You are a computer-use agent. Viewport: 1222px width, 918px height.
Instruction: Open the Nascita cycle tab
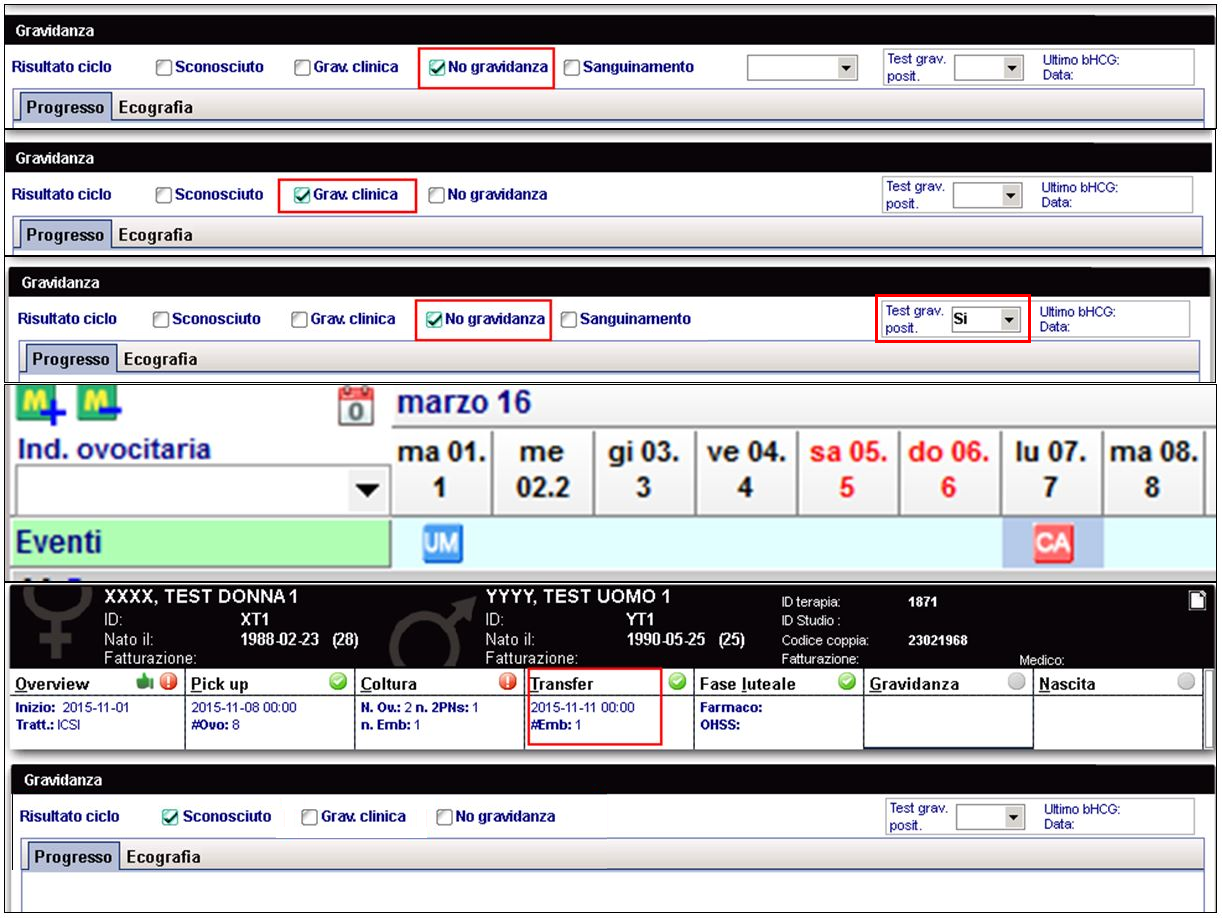pyautogui.click(x=1067, y=684)
